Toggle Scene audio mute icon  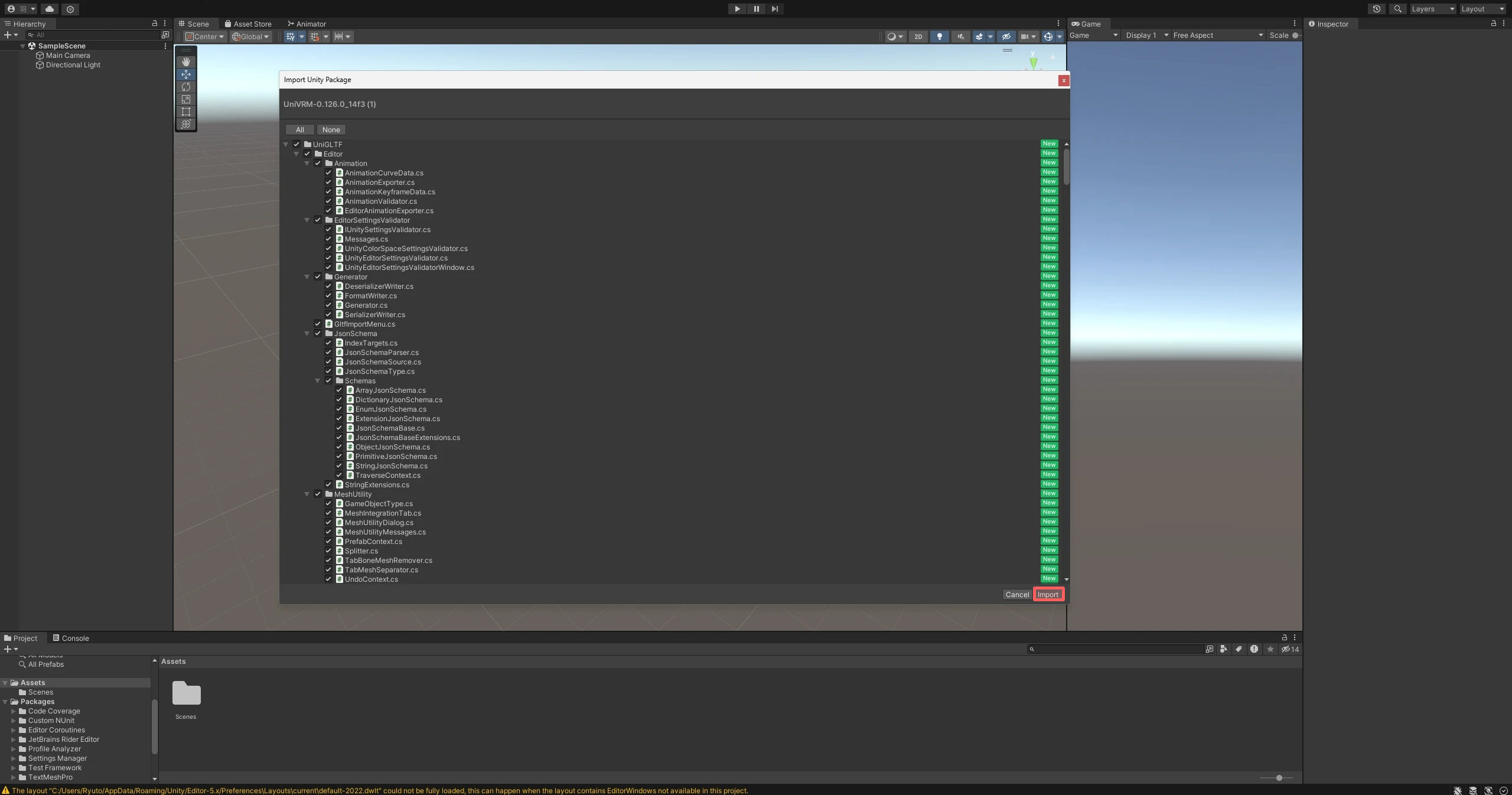[x=961, y=37]
